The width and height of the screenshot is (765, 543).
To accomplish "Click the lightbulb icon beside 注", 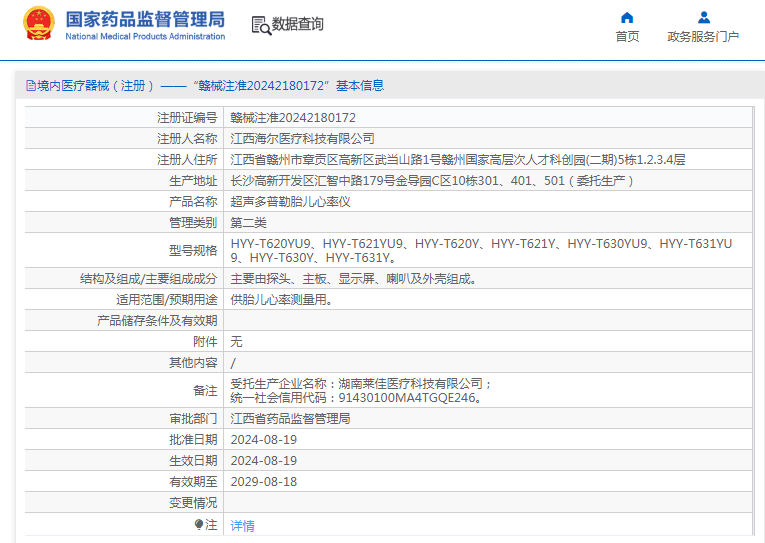I will pos(199,524).
